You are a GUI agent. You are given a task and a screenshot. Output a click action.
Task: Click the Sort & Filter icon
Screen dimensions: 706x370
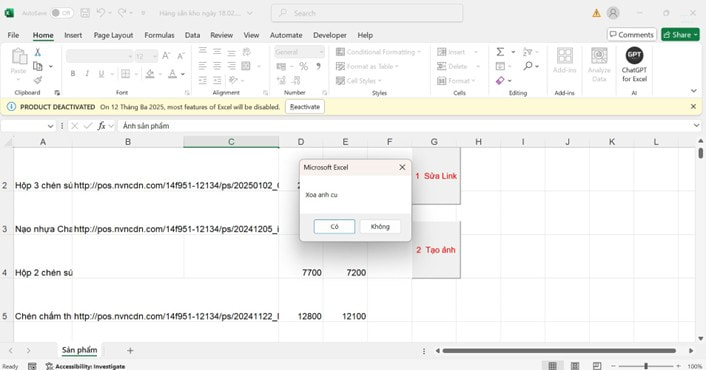(x=528, y=52)
